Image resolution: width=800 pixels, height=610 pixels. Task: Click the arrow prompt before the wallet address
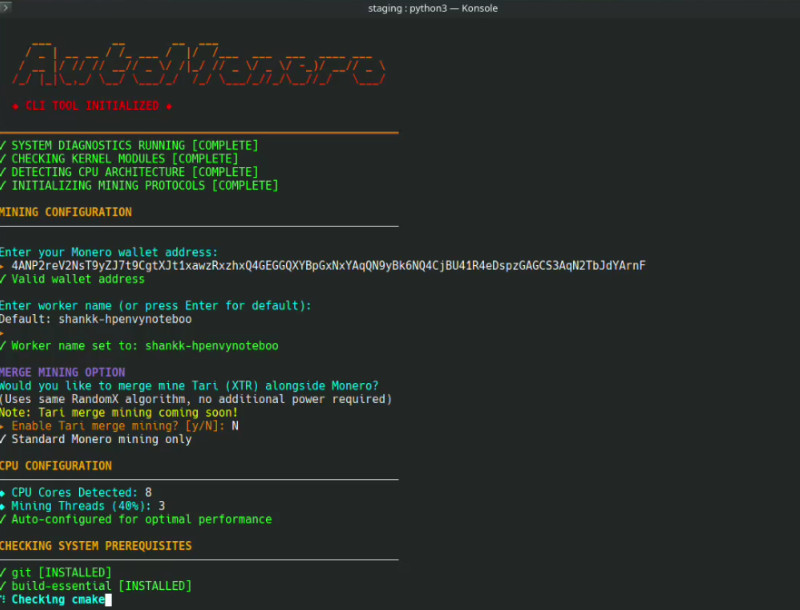[3, 266]
